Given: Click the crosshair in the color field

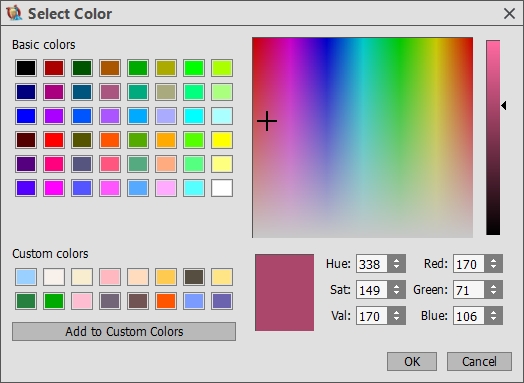Looking at the screenshot, I should [267, 121].
